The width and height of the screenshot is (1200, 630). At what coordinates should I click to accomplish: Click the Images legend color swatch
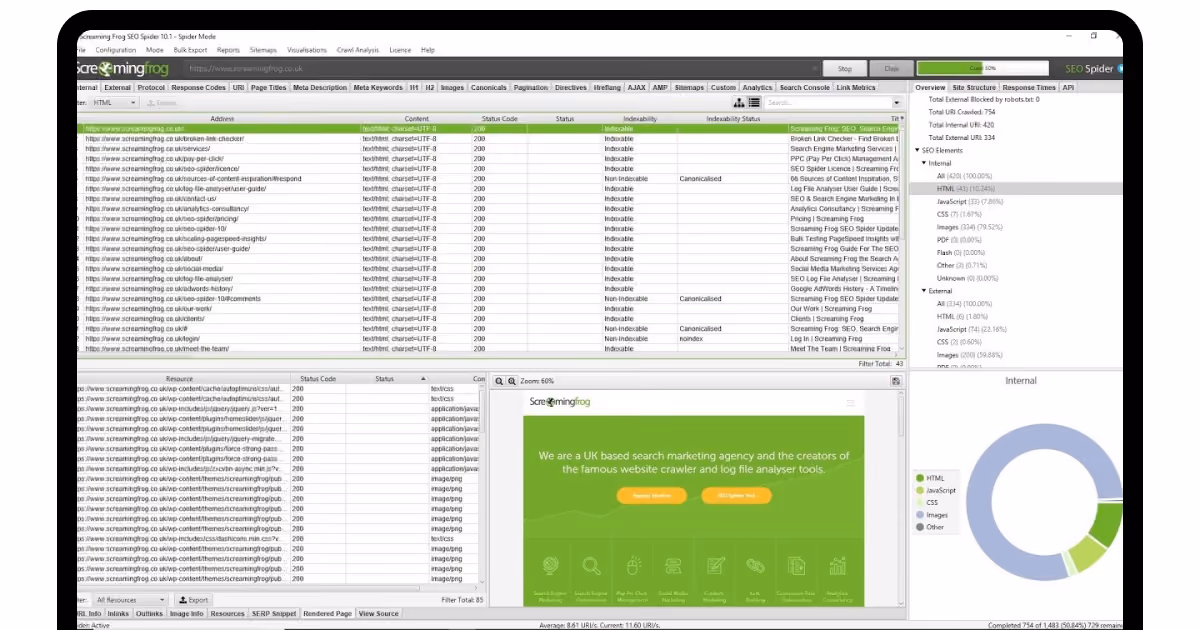coord(919,515)
